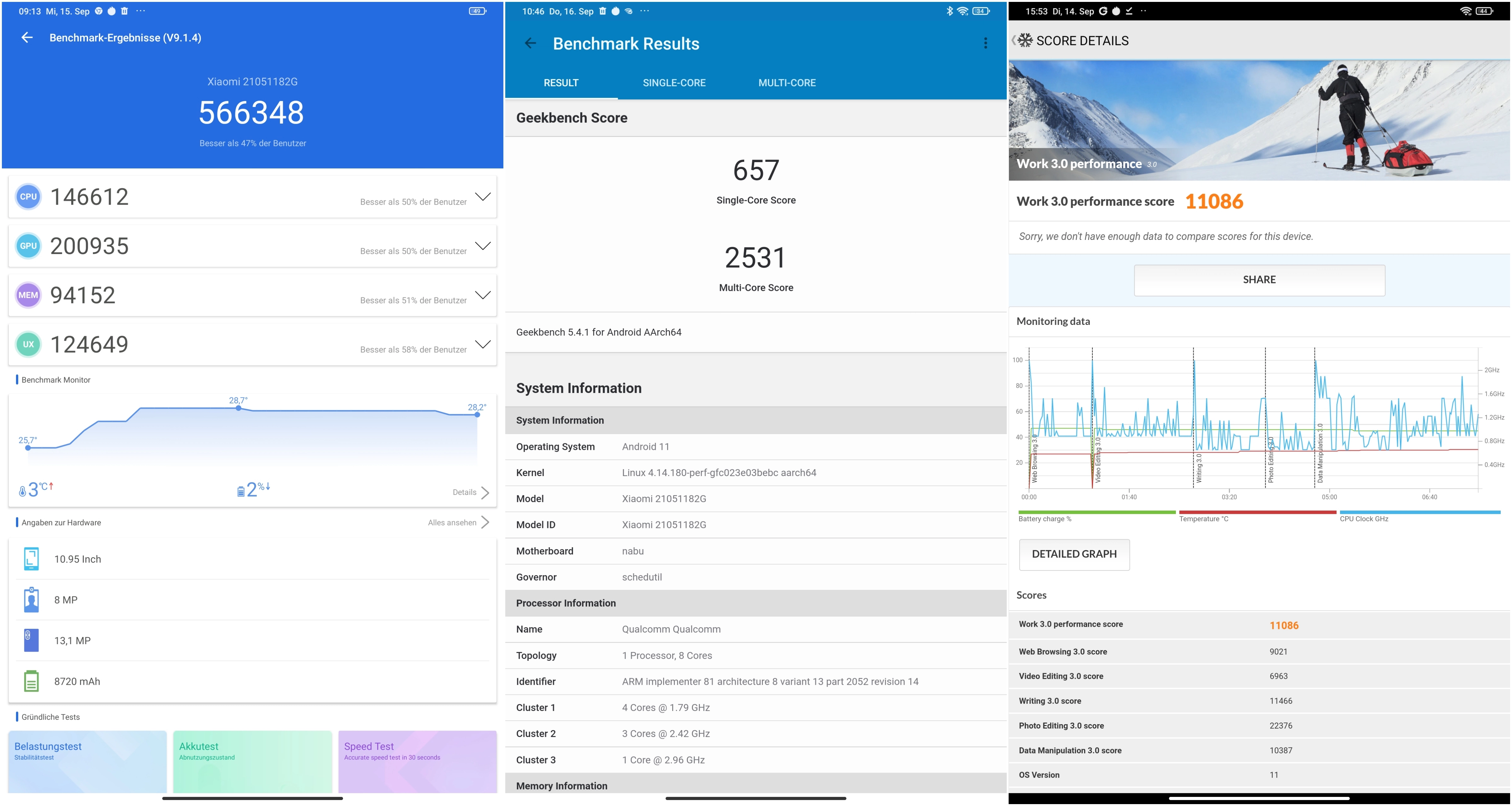Tap the 'Cluster 3' 2.96 GHz row
This screenshot has width=1512, height=806.
coord(756,760)
